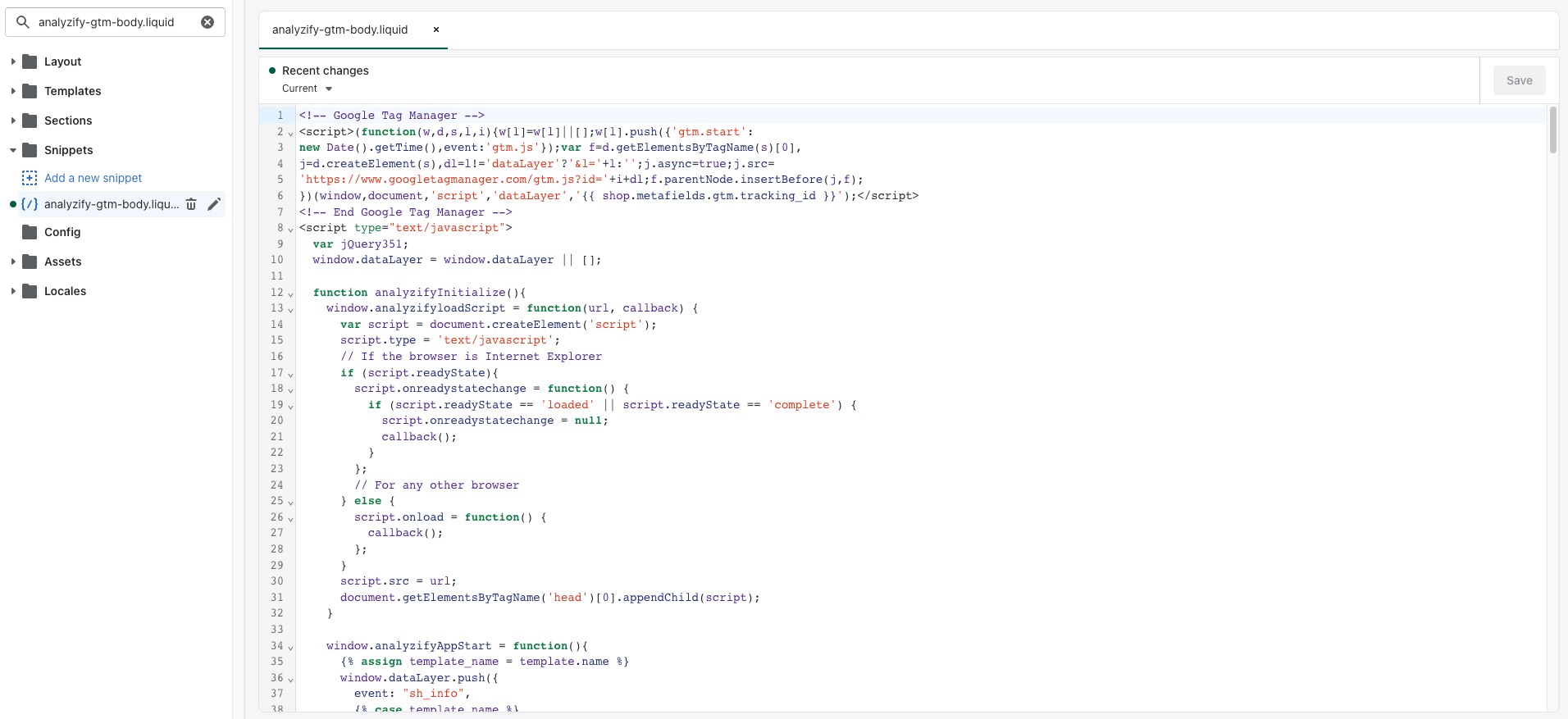Open the Current version dropdown

(308, 89)
